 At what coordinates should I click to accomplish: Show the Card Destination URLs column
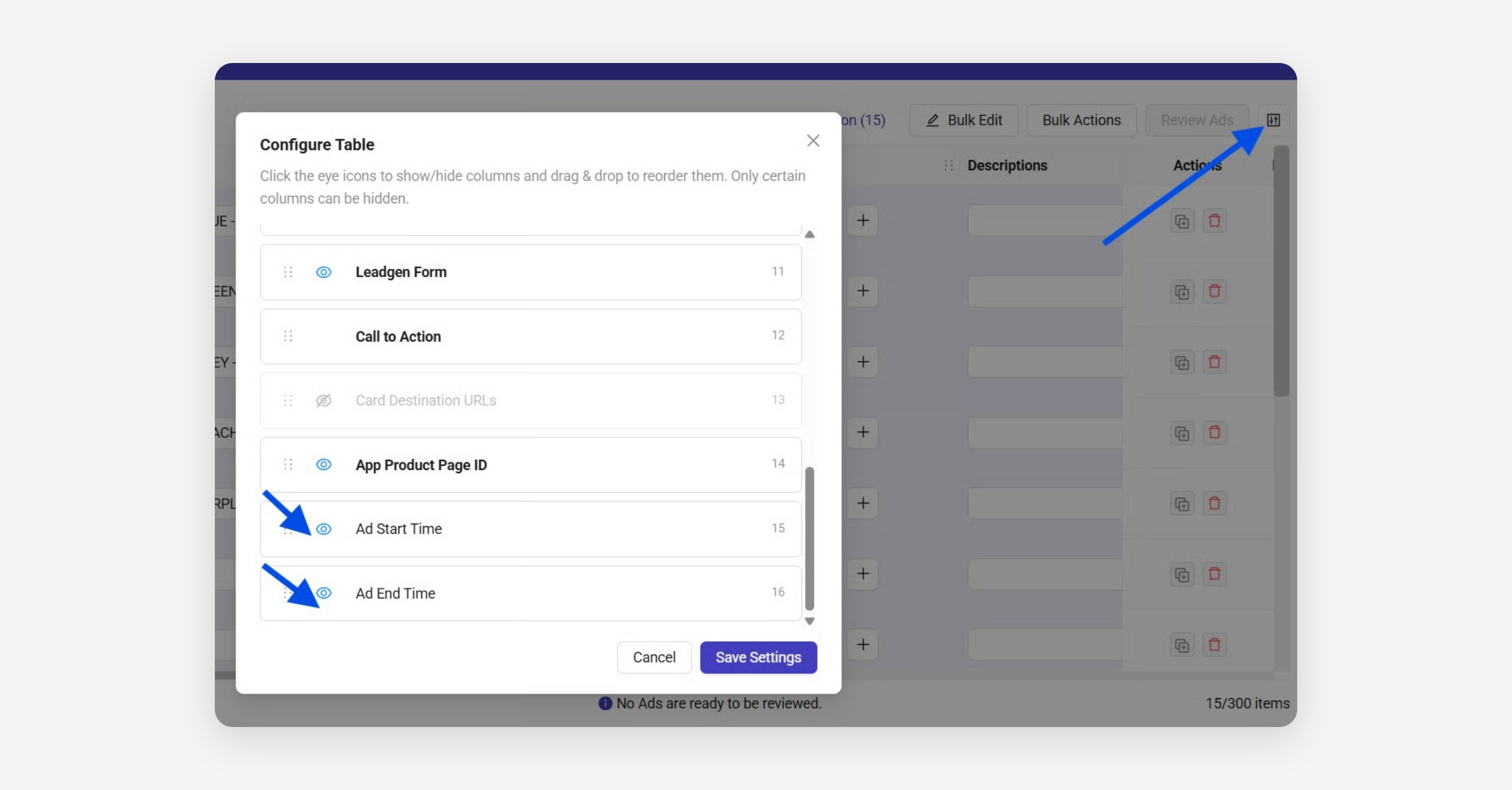coord(324,401)
